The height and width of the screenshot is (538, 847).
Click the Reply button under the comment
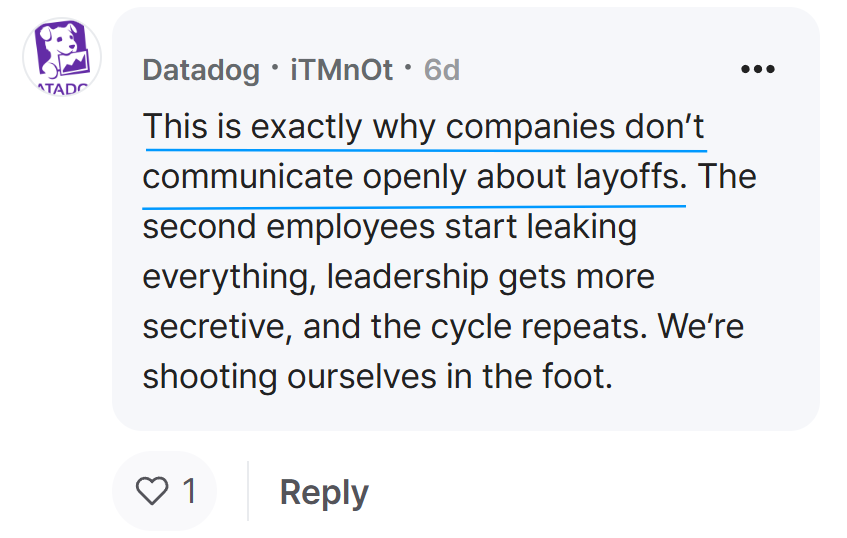pos(324,492)
